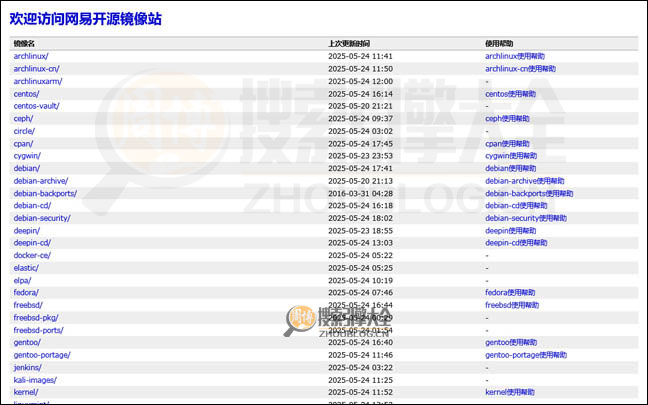This screenshot has width=648, height=405.
Task: View the gentoo-portage使用帮助 help page
Action: [x=526, y=355]
